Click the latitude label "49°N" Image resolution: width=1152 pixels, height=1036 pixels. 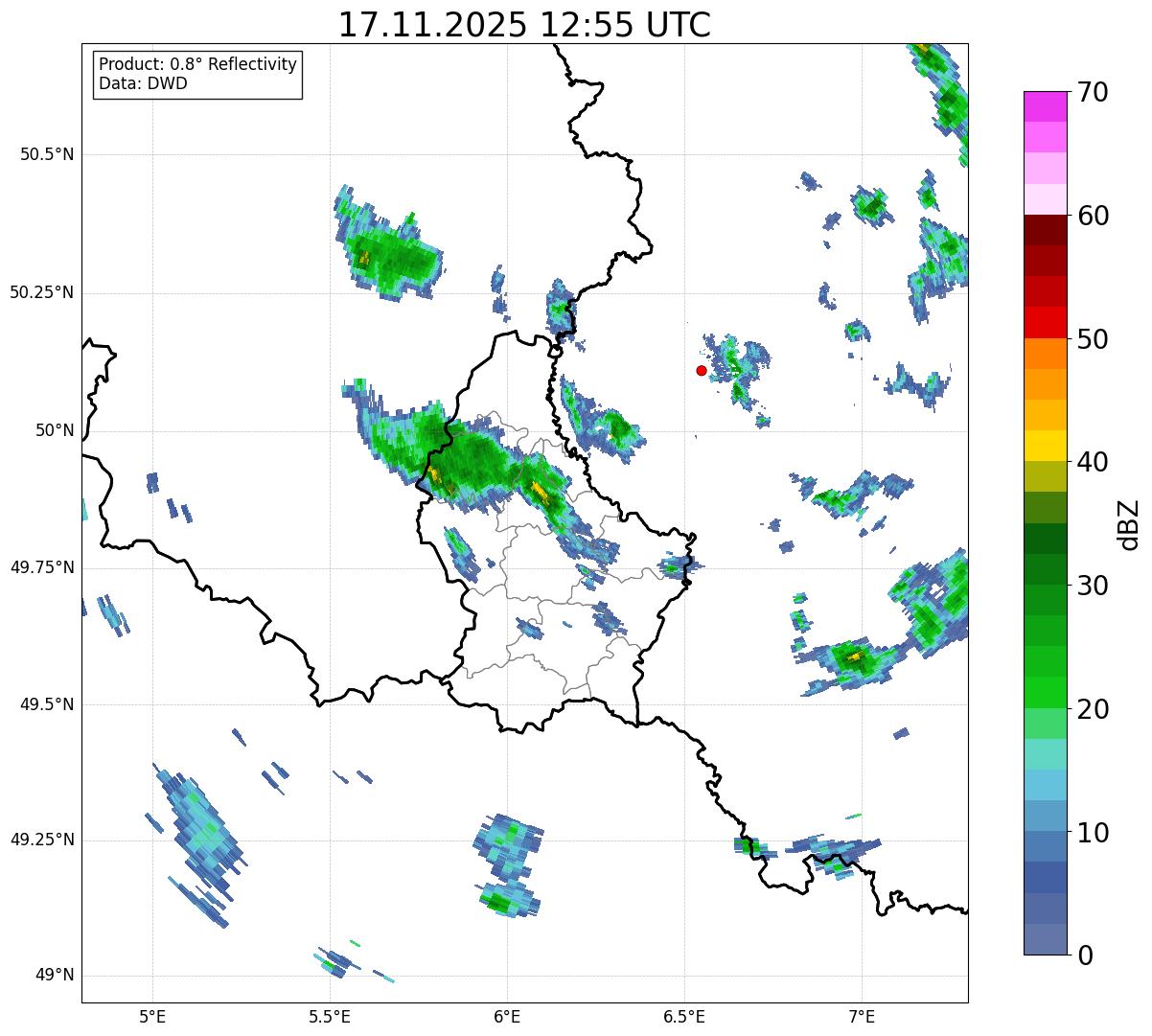tap(55, 976)
